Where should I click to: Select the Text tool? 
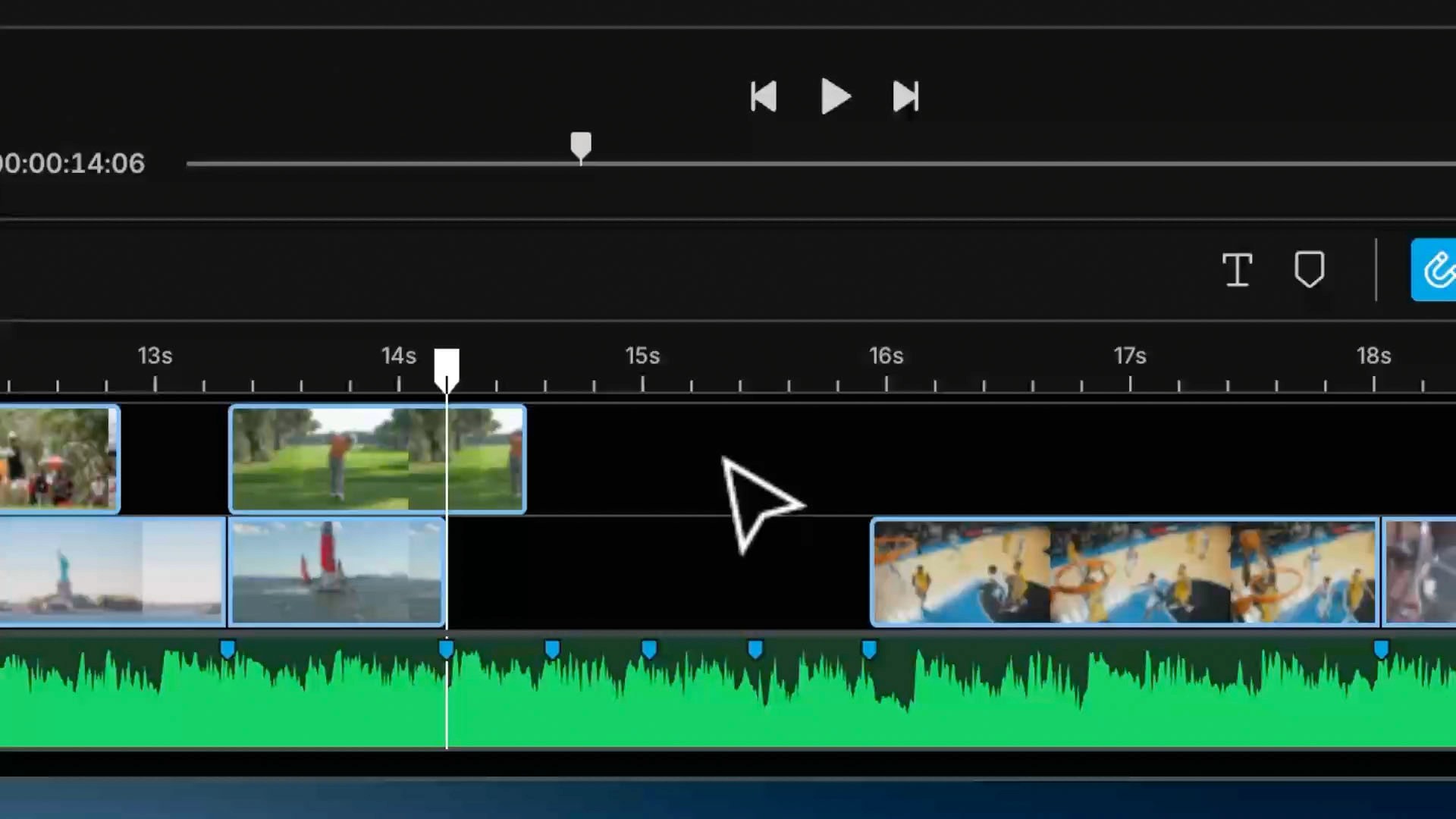point(1238,271)
